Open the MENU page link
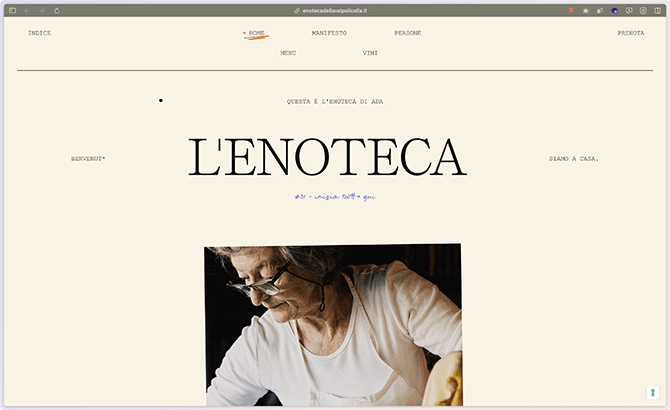 (x=288, y=53)
